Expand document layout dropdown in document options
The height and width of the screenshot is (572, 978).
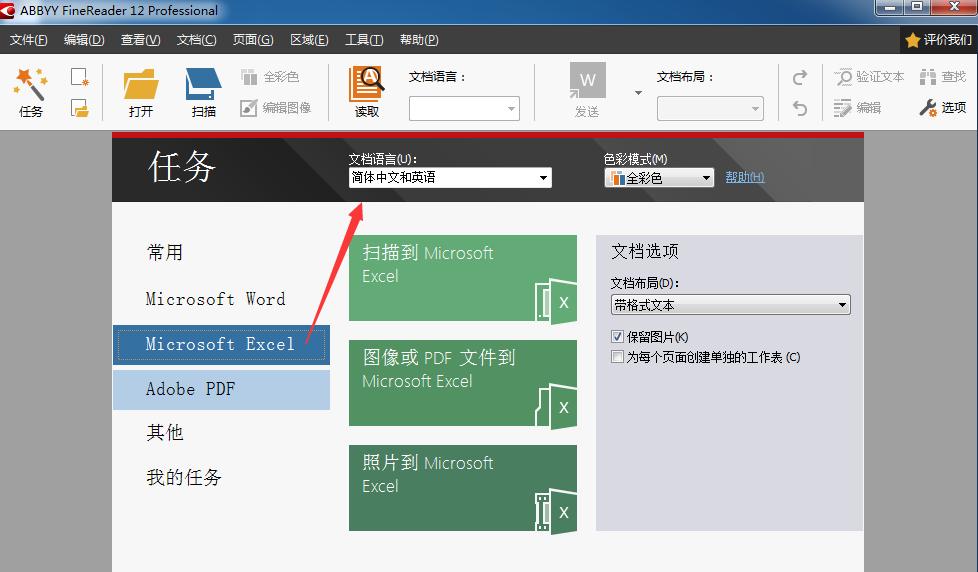[842, 305]
